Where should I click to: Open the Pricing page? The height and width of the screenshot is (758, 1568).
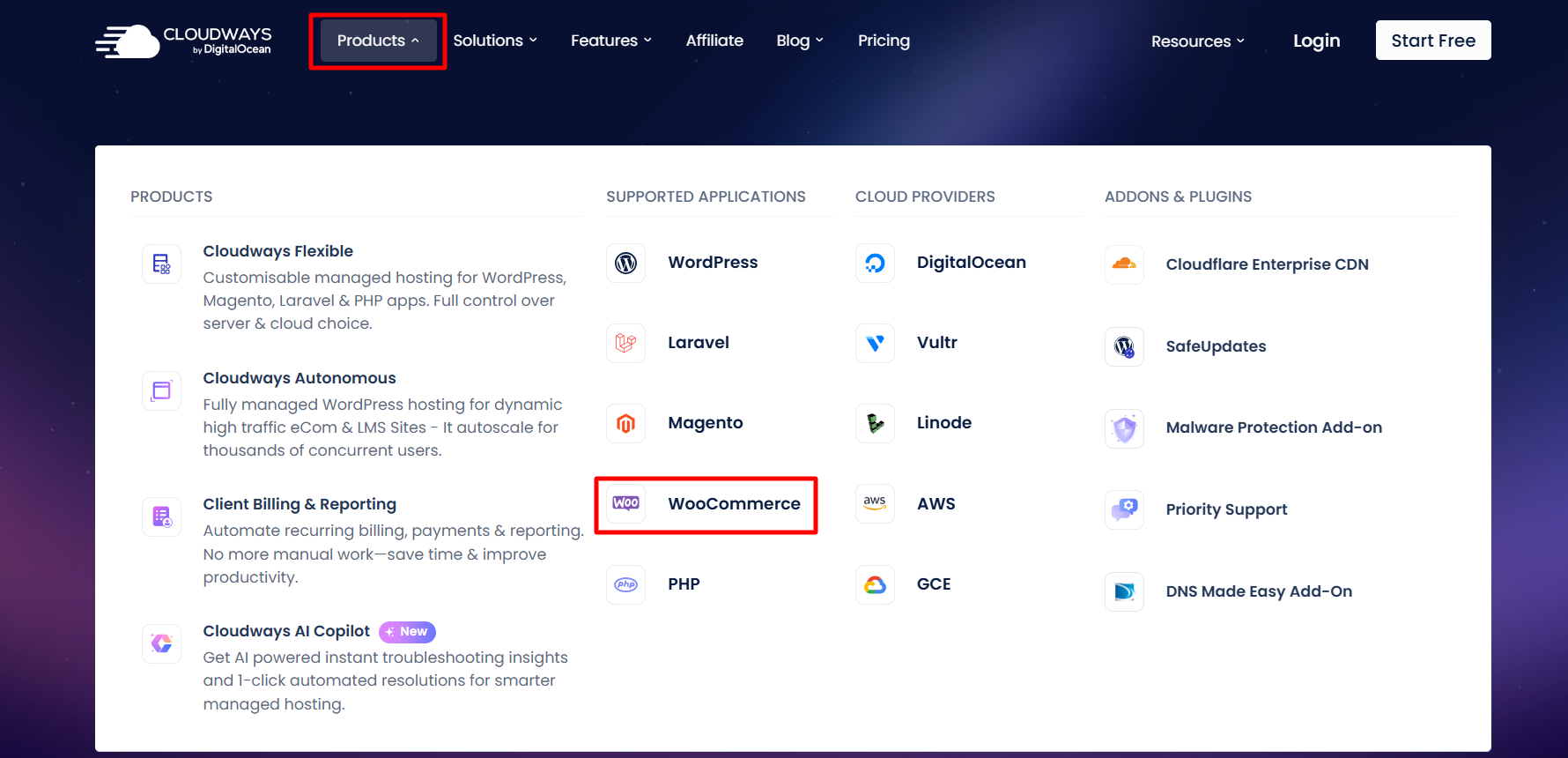884,41
